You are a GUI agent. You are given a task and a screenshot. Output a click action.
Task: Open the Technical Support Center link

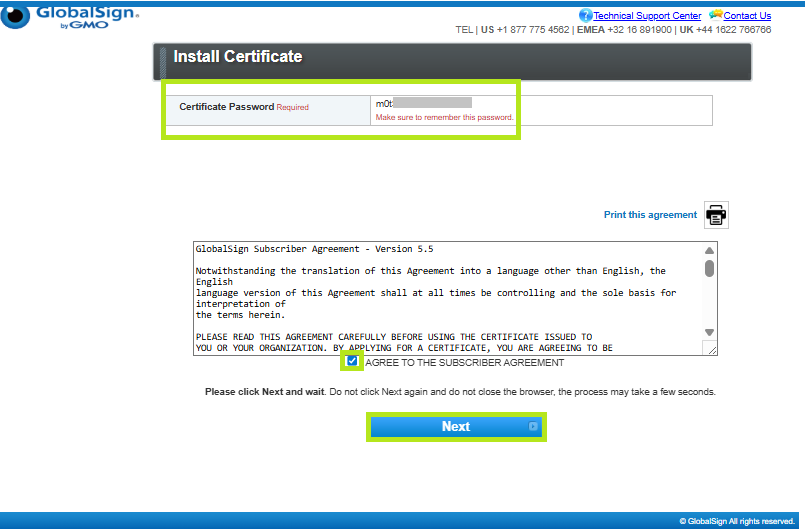tap(647, 16)
